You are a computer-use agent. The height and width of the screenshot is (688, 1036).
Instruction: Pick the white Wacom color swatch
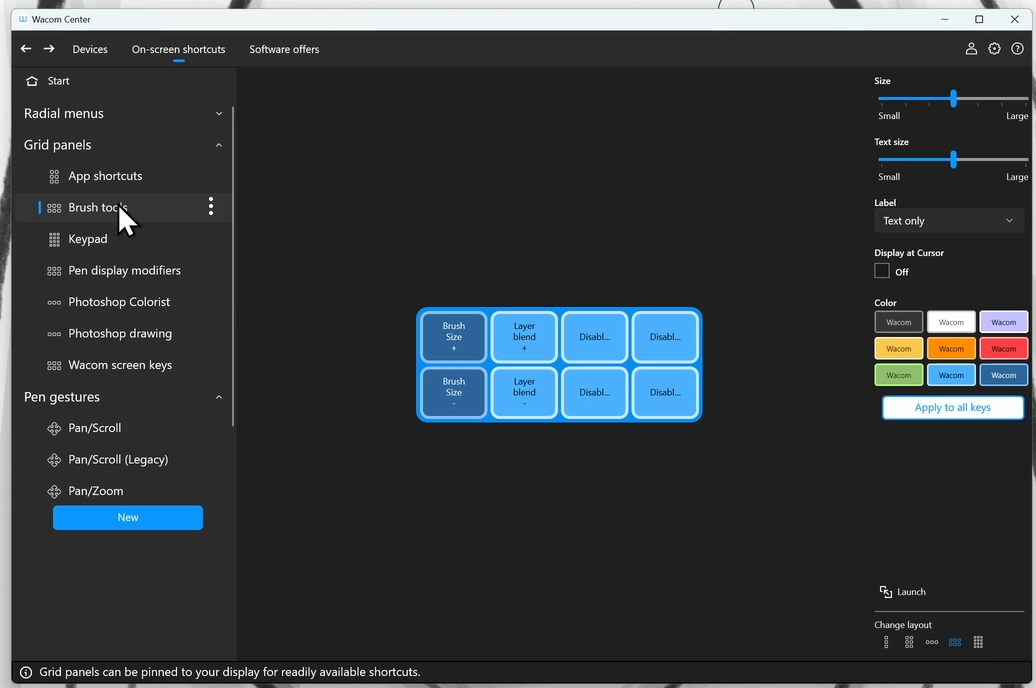coord(951,322)
